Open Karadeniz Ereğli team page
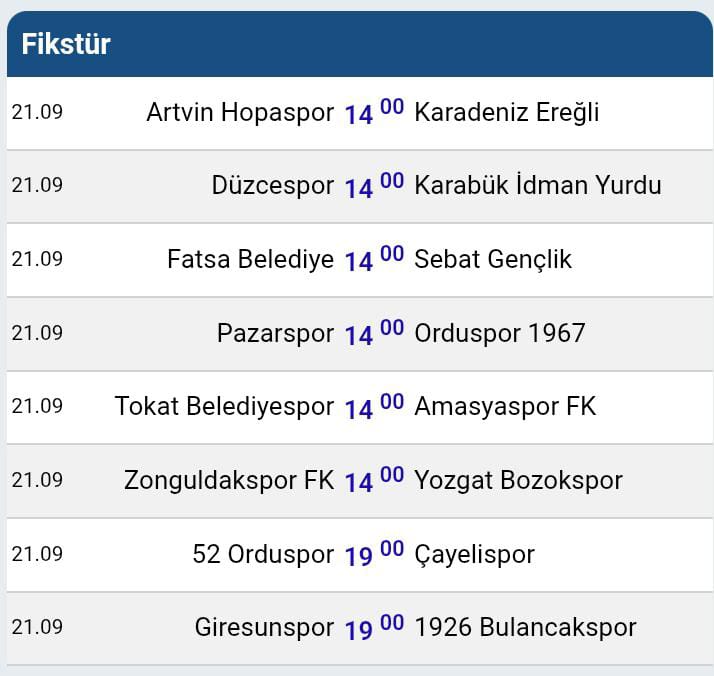Screen dimensions: 714x676 (506, 112)
